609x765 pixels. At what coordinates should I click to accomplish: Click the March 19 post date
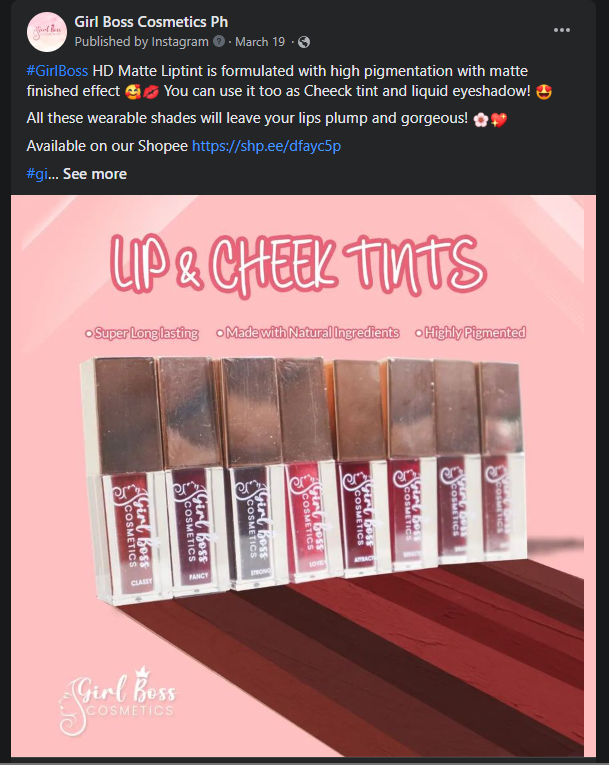(260, 42)
